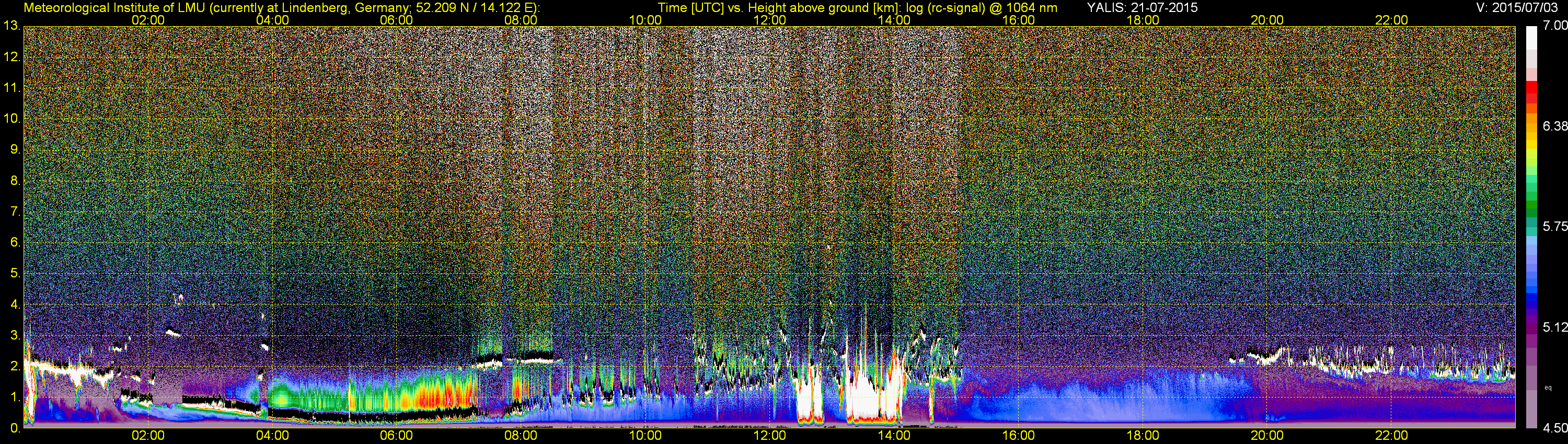Viewport: 1568px width, 444px height.
Task: Click the 12:00 label on the lower time axis
Action: point(769,436)
